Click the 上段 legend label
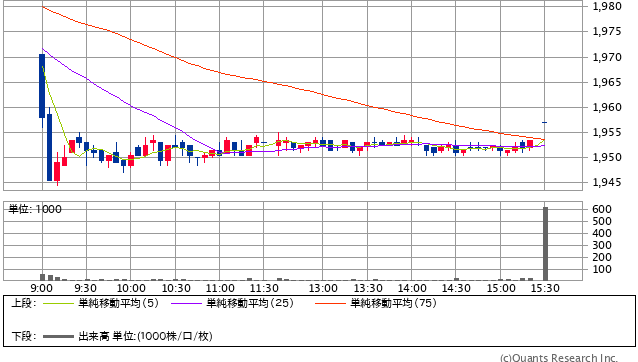 (x=24, y=303)
